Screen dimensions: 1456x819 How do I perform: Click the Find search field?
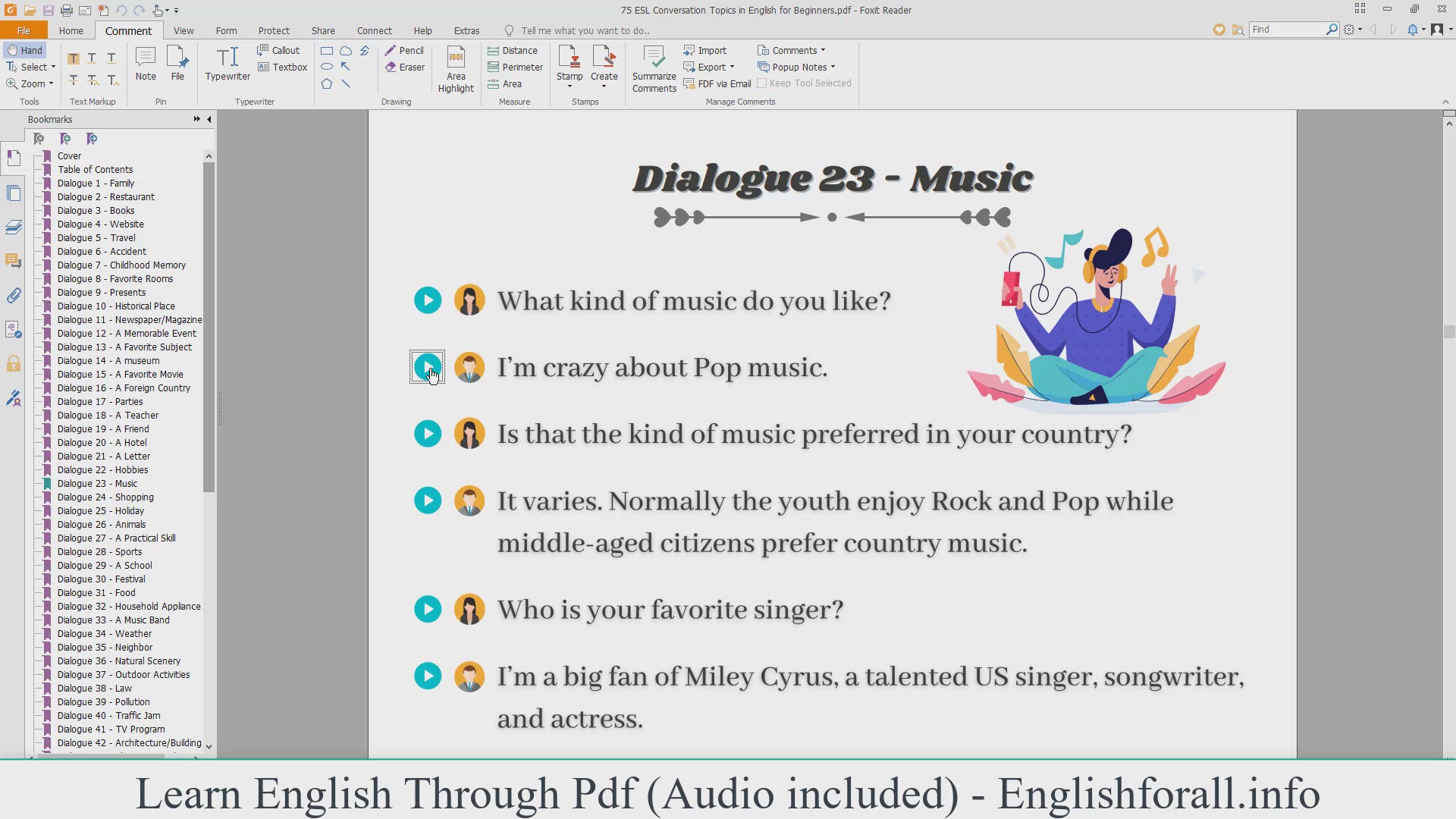pos(1287,30)
